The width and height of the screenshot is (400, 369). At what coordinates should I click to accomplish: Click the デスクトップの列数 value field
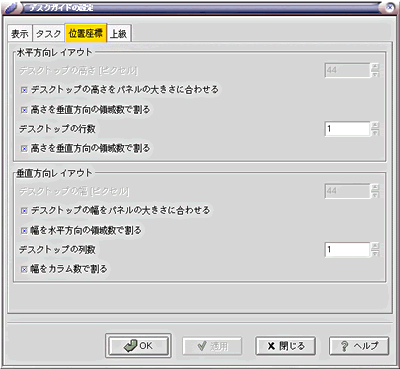pos(347,249)
